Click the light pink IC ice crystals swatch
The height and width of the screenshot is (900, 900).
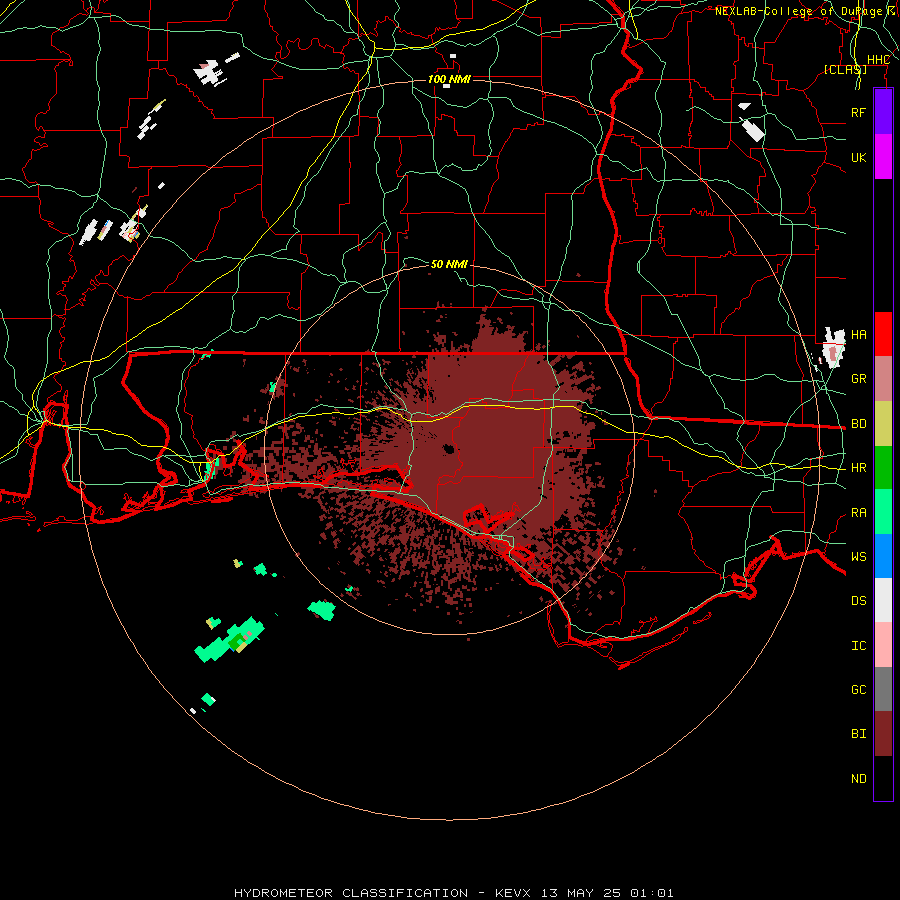click(x=883, y=645)
